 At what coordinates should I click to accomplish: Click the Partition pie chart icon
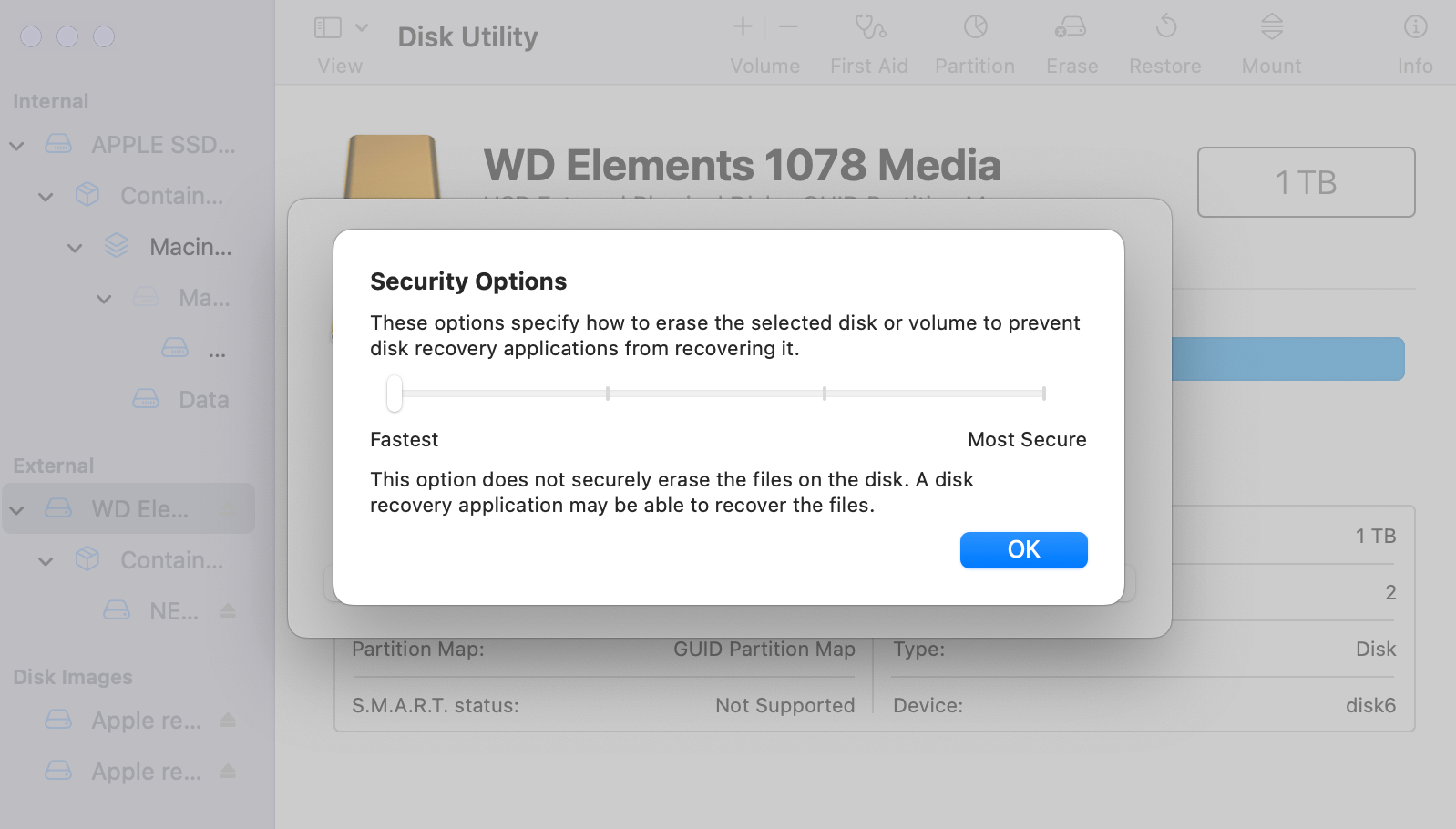point(975,27)
